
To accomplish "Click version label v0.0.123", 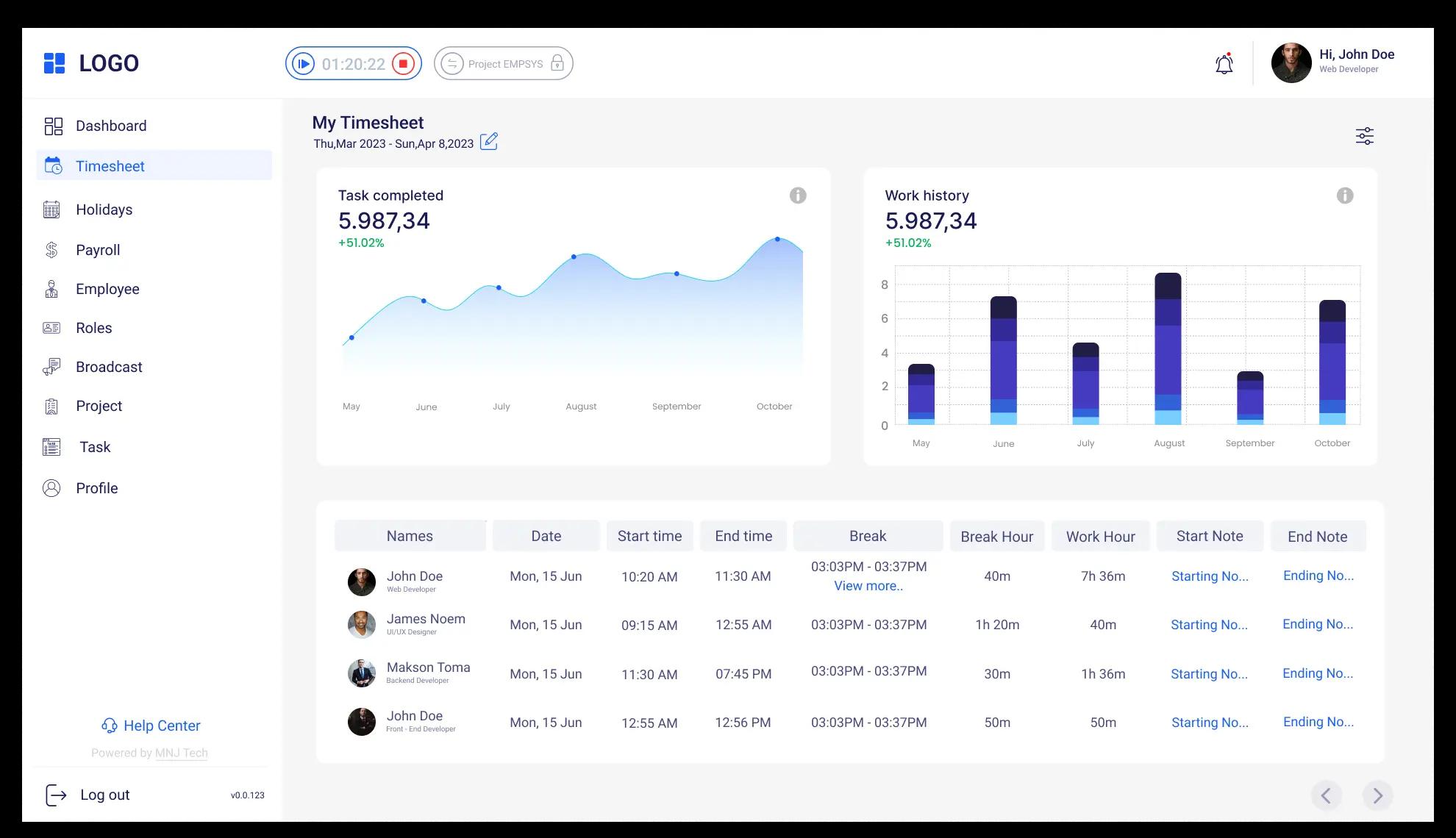I will [x=248, y=795].
